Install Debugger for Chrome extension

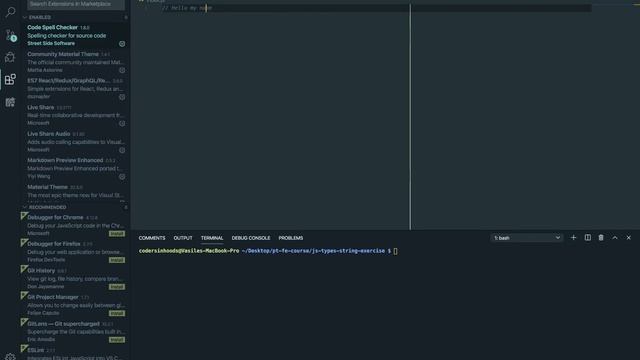click(x=117, y=233)
